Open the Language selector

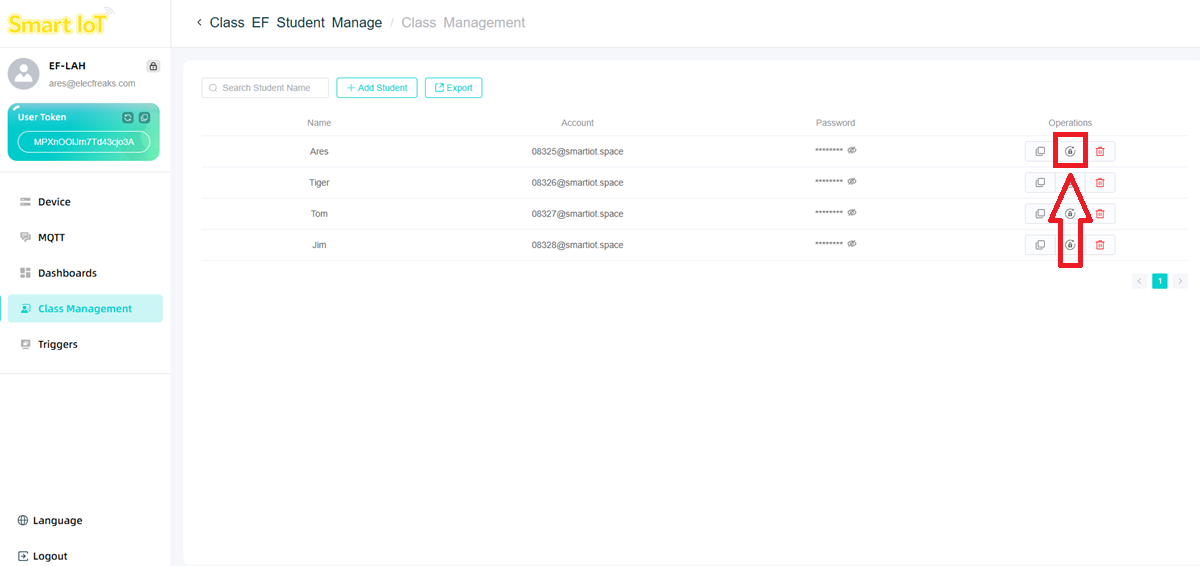57,520
